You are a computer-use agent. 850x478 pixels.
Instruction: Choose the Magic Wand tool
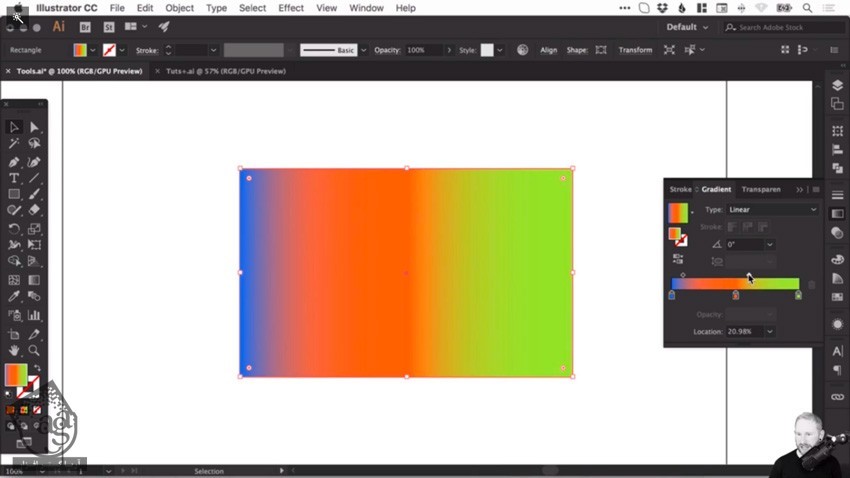(14, 143)
